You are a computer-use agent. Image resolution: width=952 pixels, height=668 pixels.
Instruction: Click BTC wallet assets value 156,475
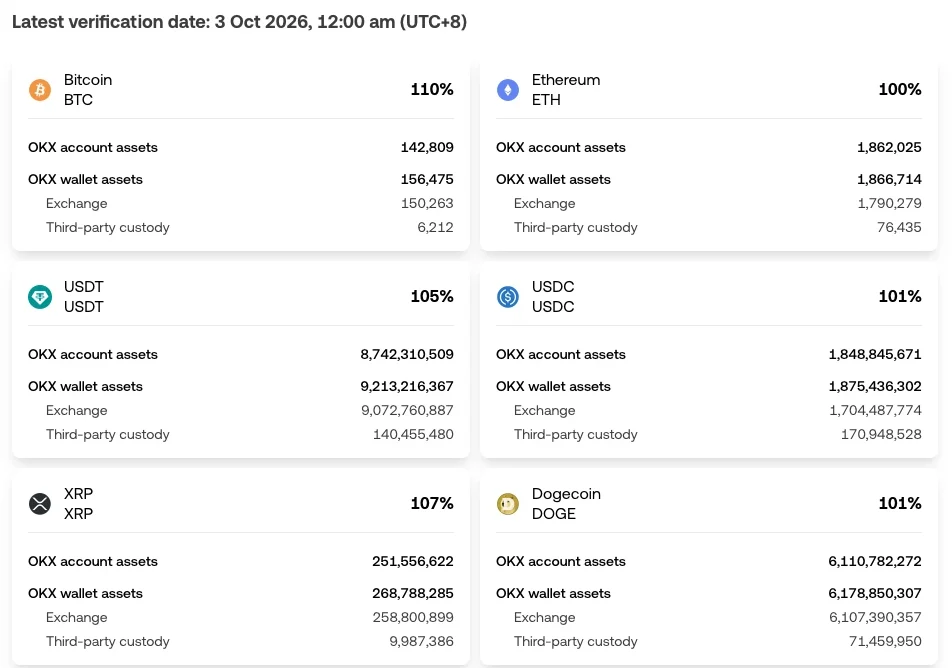(x=427, y=180)
